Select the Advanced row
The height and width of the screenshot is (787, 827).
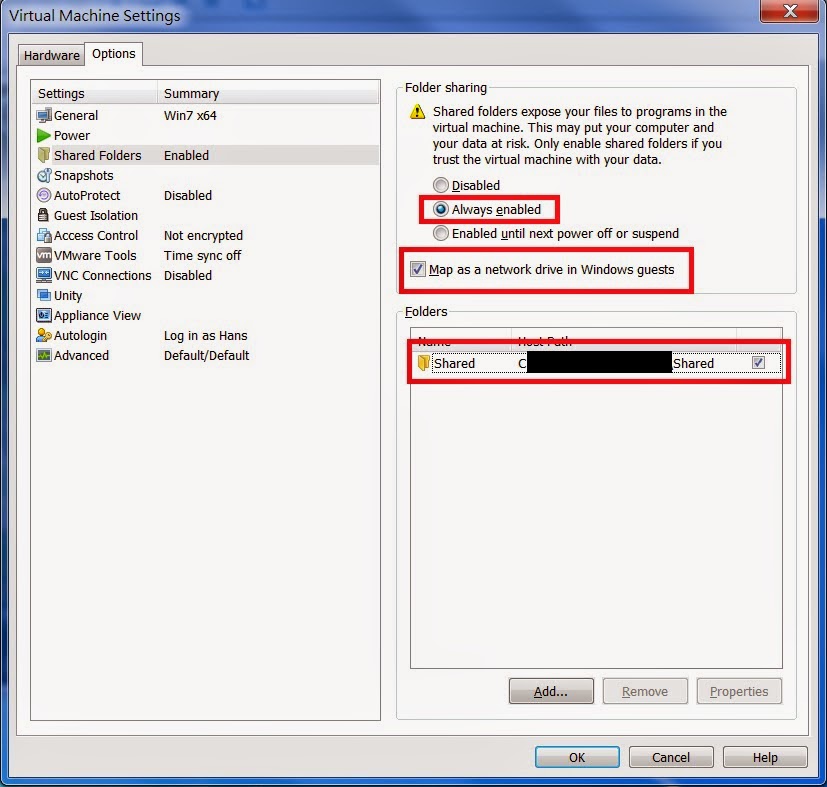tap(205, 356)
